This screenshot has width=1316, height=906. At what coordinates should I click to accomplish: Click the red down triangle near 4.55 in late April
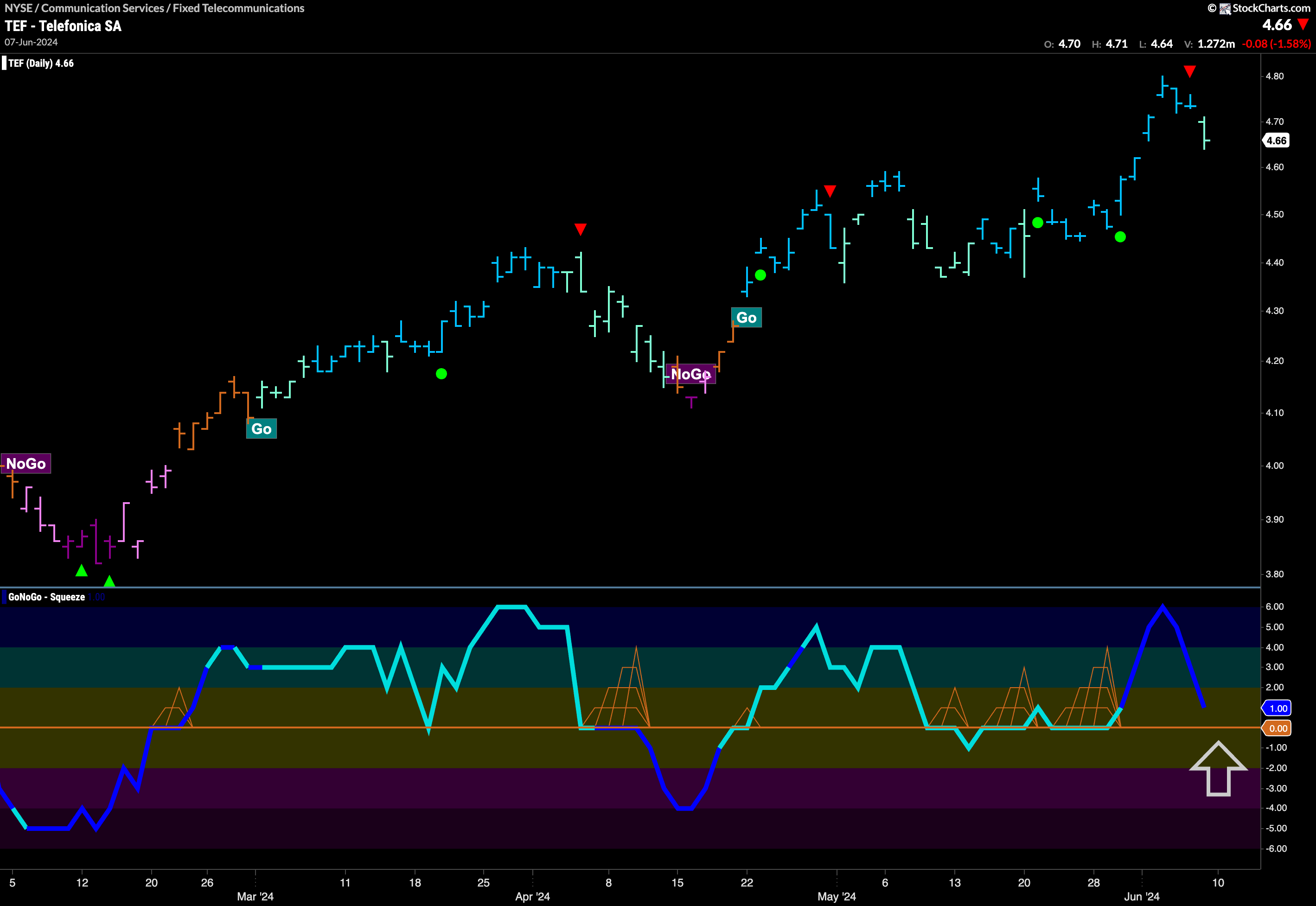coord(830,191)
